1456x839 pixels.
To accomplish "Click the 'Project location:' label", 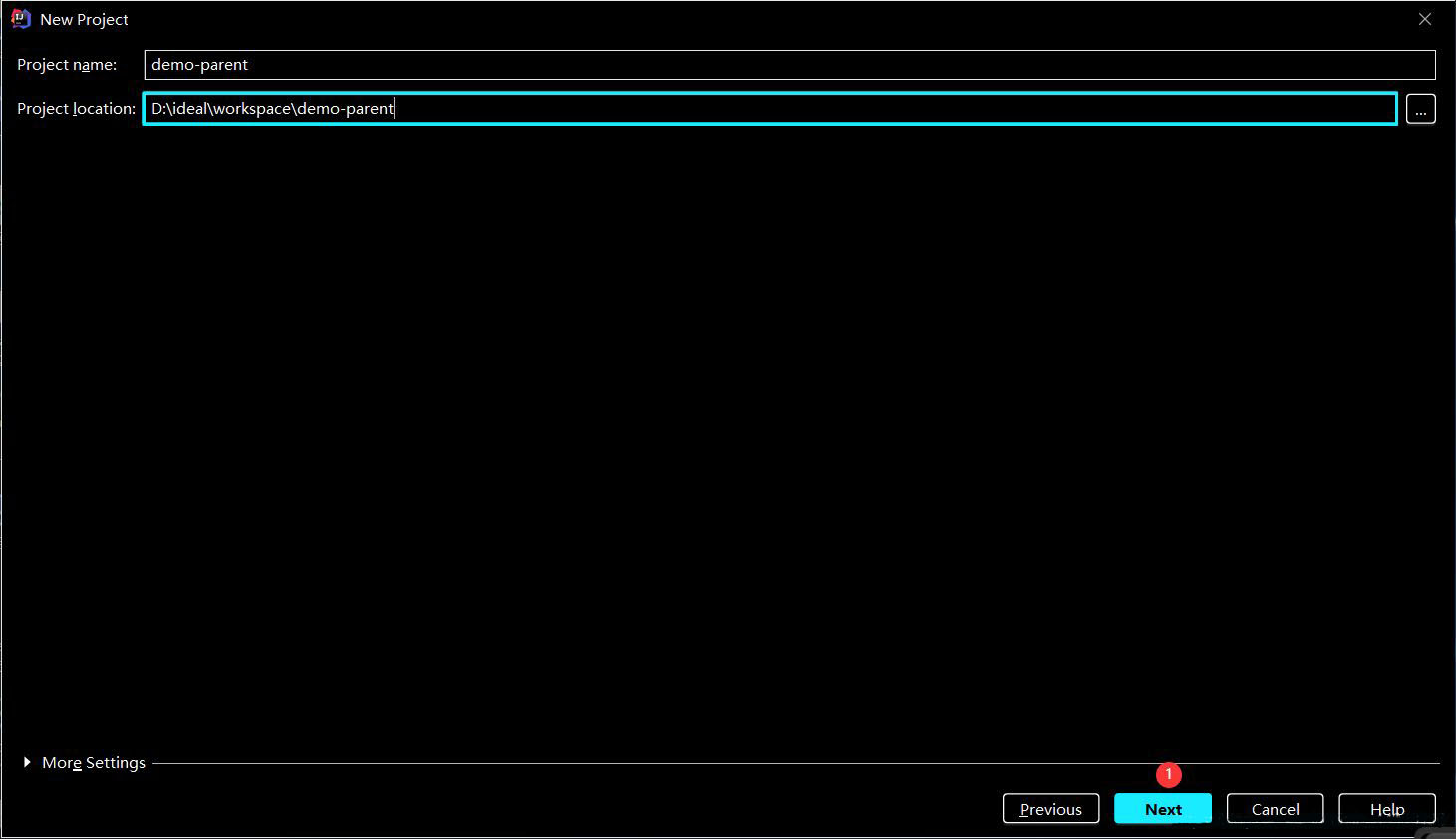I will (76, 109).
